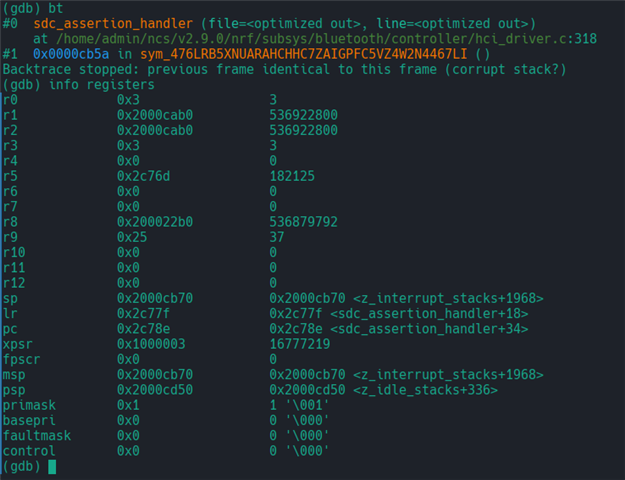Click the 'bt' command on the first line

pos(56,8)
